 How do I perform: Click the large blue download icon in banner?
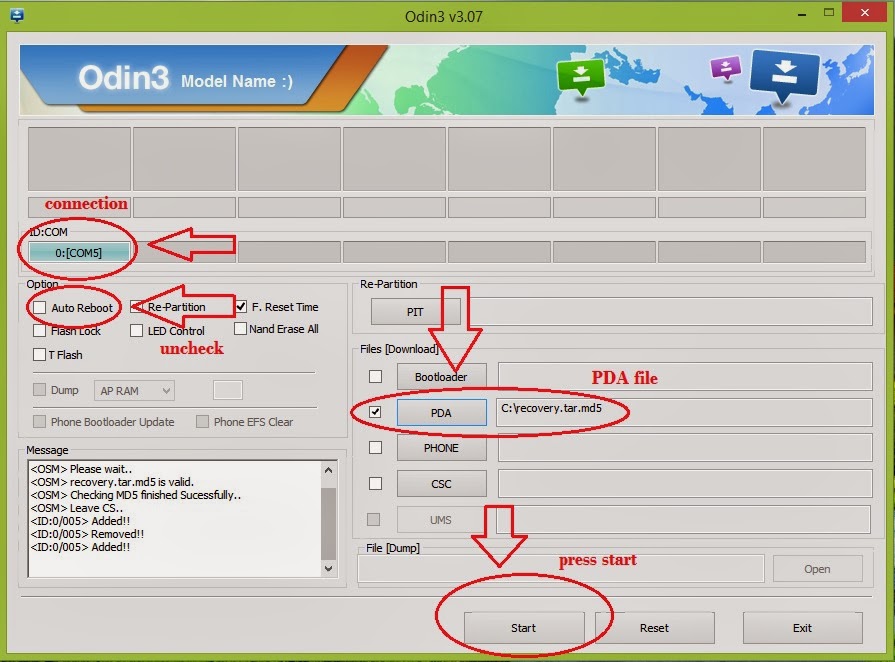click(785, 75)
